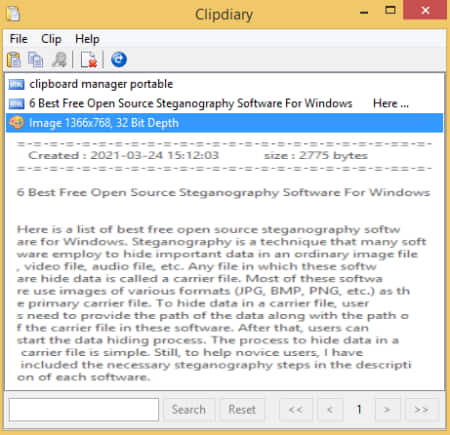This screenshot has height=435, width=450.
Task: Go to first page with << button
Action: coord(296,409)
